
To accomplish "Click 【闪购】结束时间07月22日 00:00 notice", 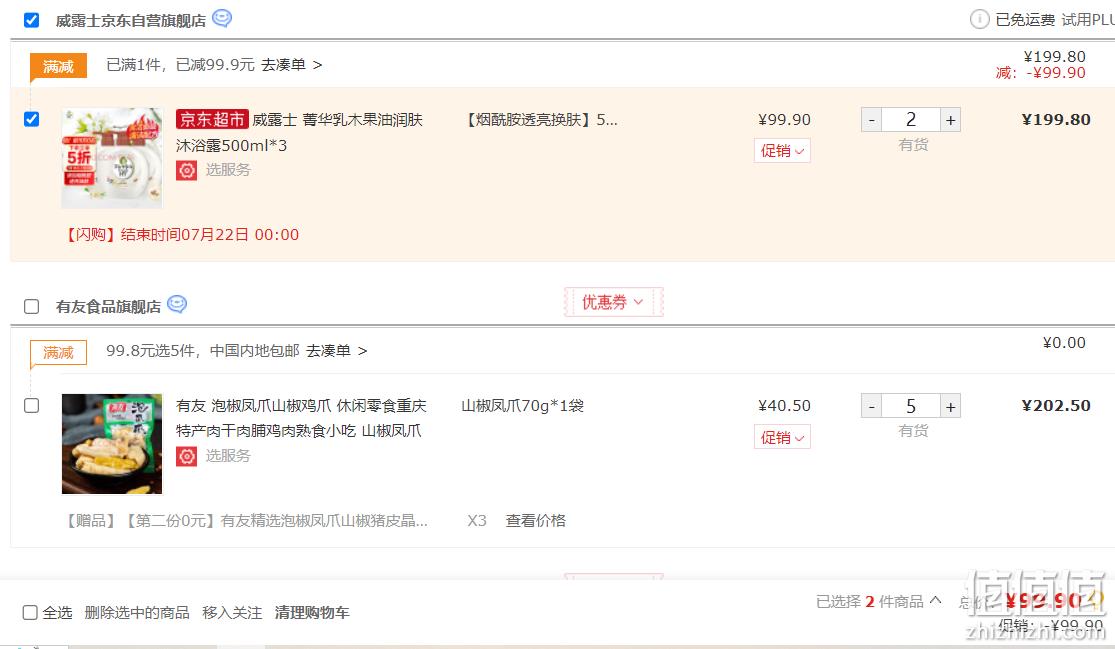I will [x=181, y=235].
